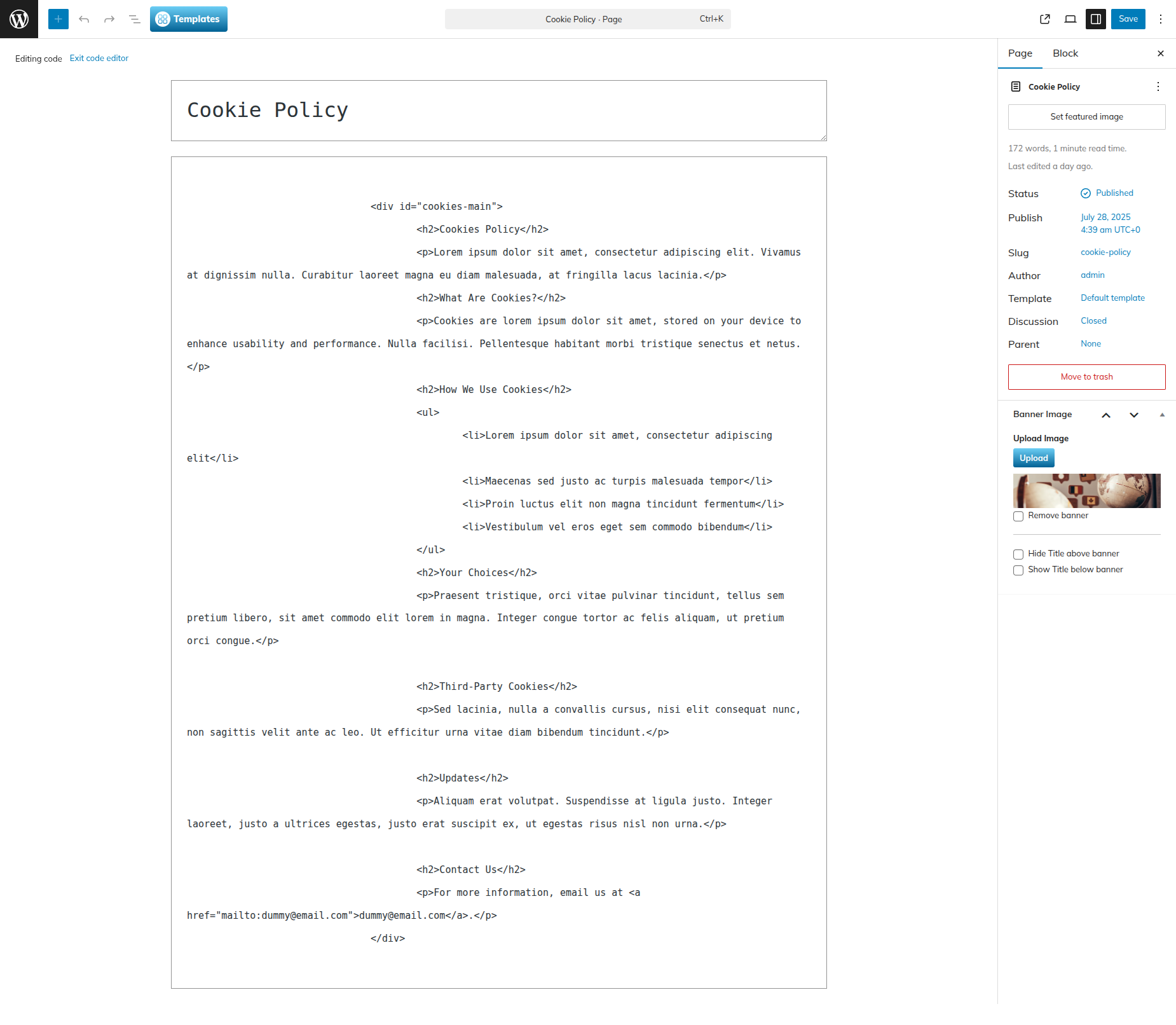Viewport: 1176px width, 1025px height.
Task: Open the block inserter plus button
Action: [x=58, y=19]
